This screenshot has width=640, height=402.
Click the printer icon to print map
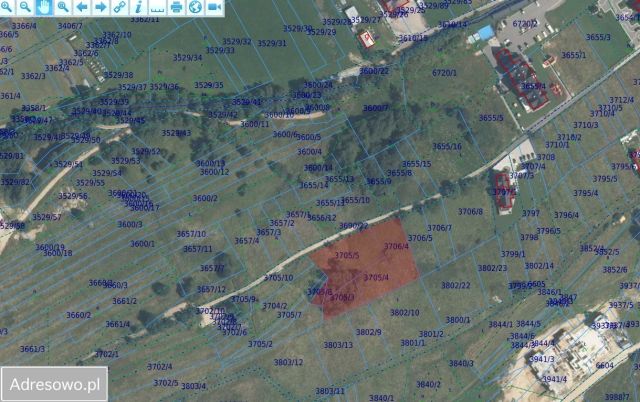pyautogui.click(x=176, y=7)
